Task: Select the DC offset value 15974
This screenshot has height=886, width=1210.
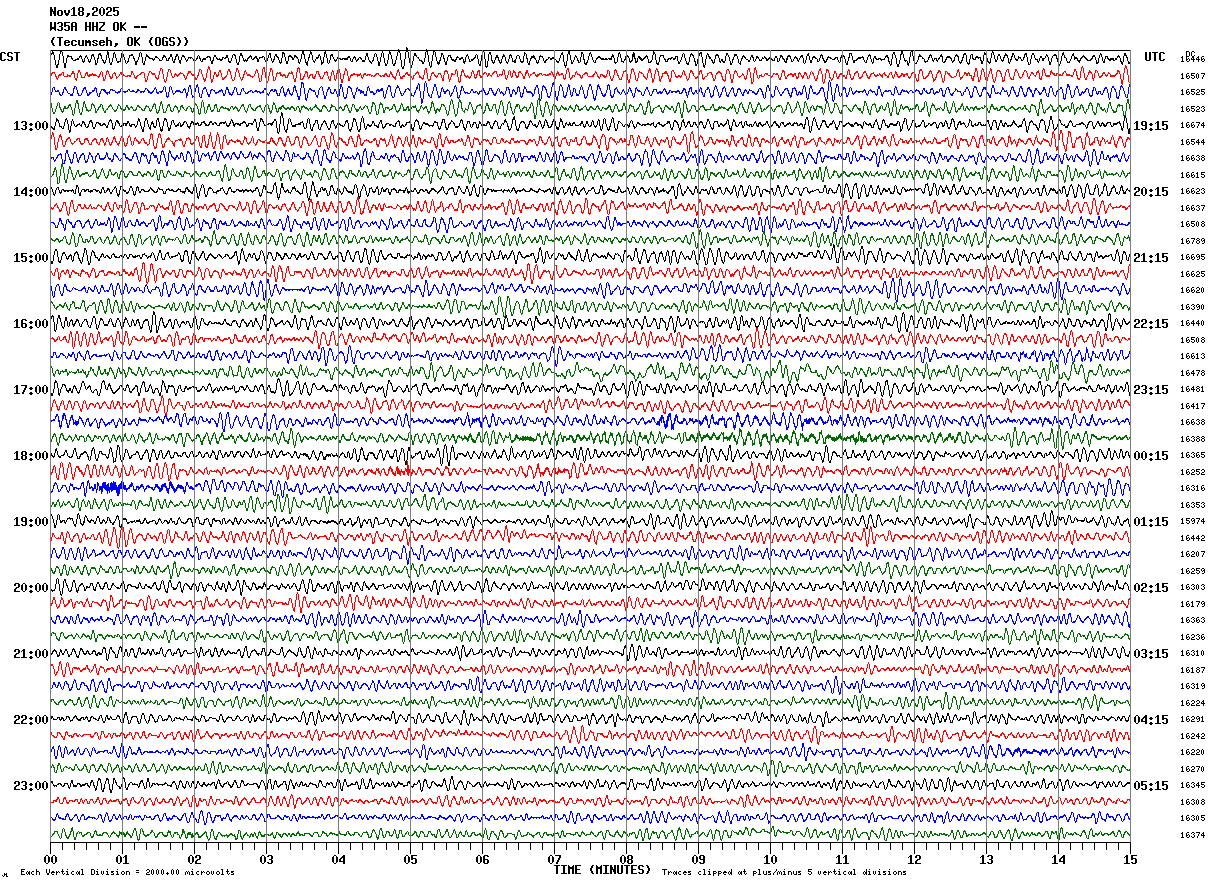Action: point(1192,522)
